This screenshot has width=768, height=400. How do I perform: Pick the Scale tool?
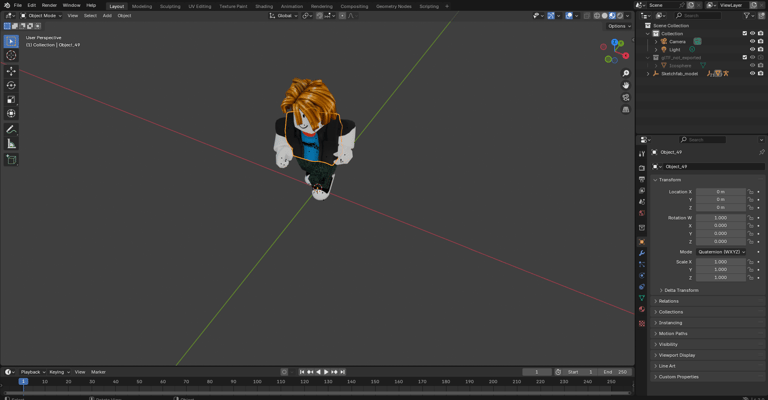point(11,99)
